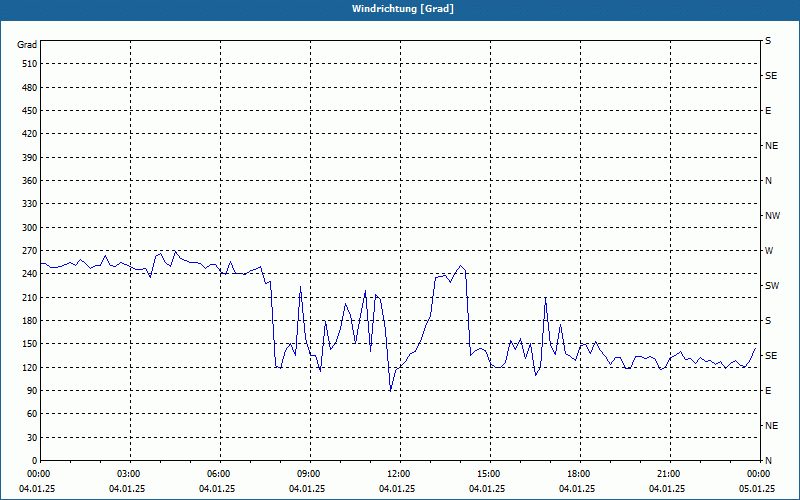Click the chart title 'Windrichtung [Grad]'
This screenshot has height=500, width=800.
pos(403,9)
